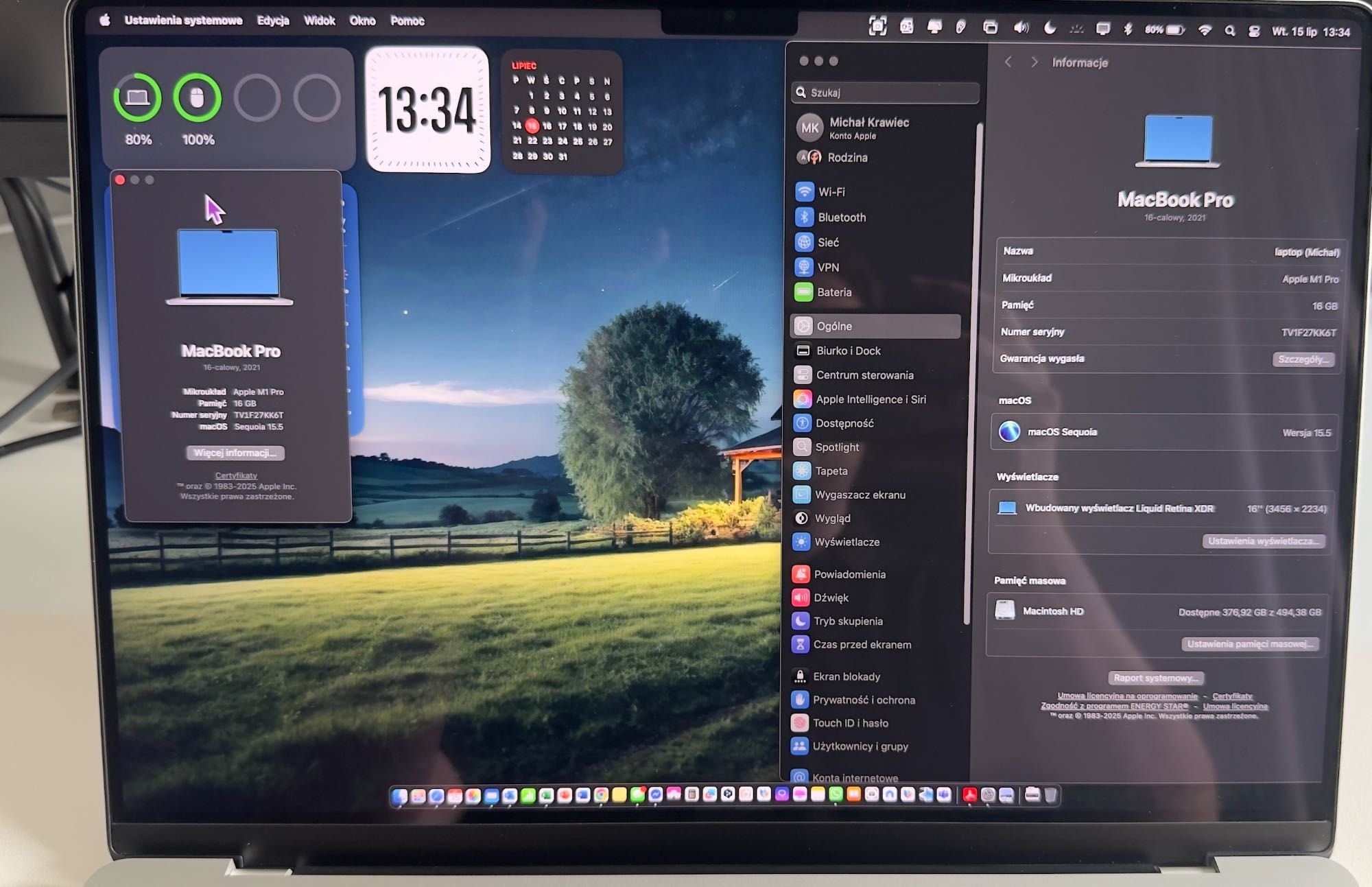The image size is (1372, 887).
Task: Go back with the left chevron
Action: (x=1008, y=62)
